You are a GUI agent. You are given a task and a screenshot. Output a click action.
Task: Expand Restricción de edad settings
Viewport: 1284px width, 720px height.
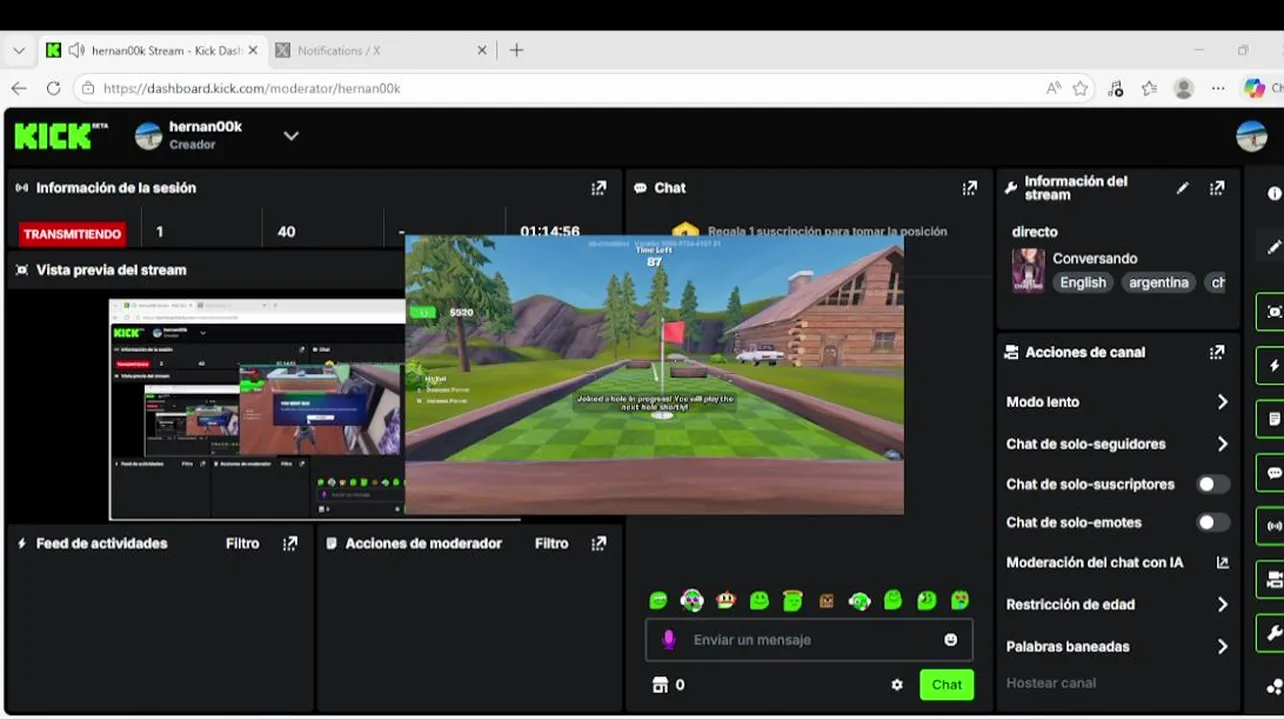coord(1222,605)
